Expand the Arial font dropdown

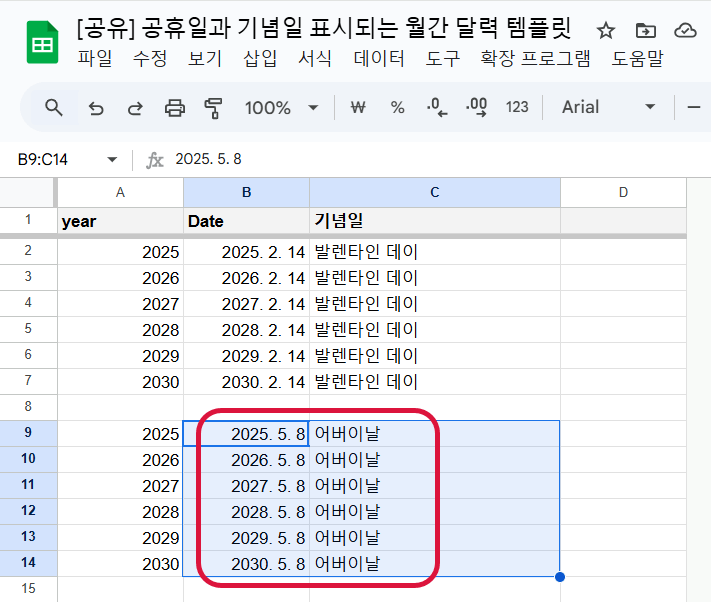pyautogui.click(x=608, y=107)
